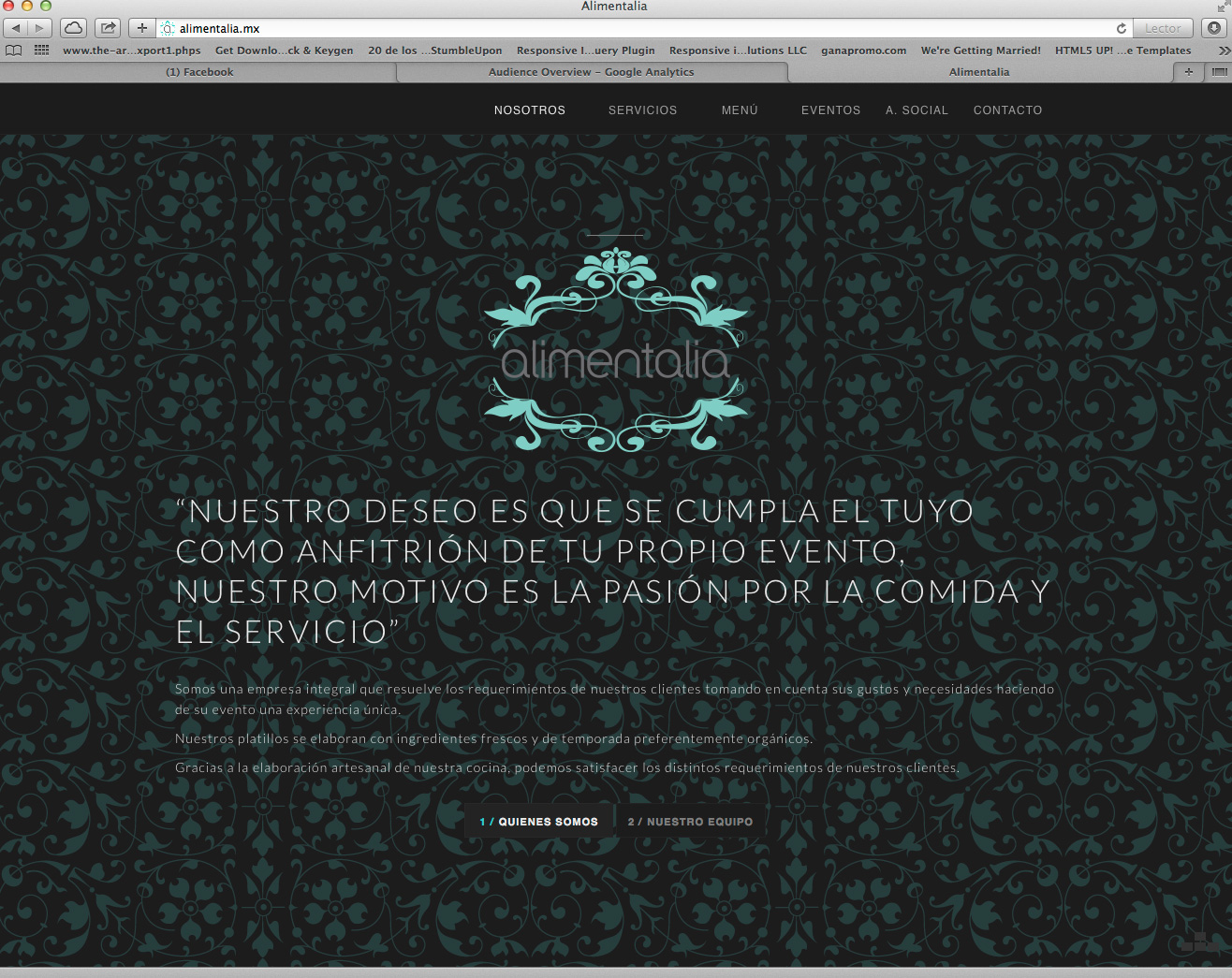1232x978 pixels.
Task: Open the SERVICIOS menu item
Action: click(642, 110)
